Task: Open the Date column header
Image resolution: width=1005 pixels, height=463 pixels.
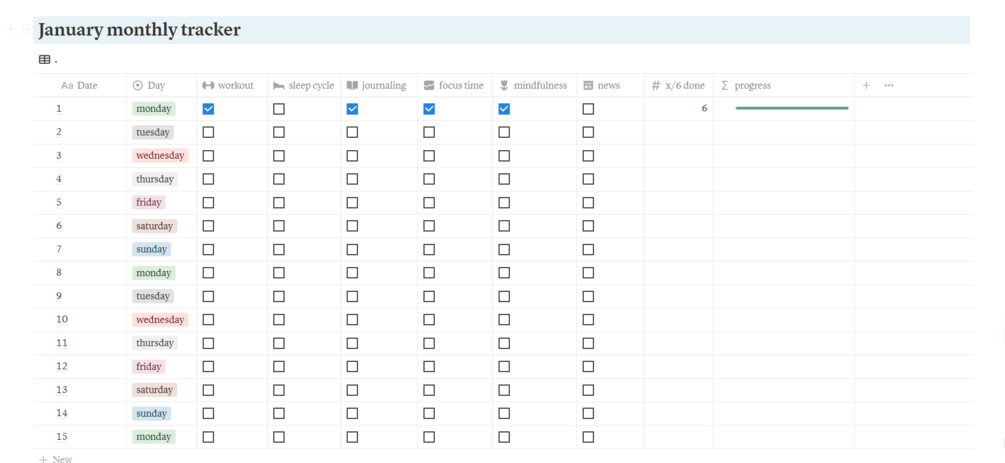Action: (x=80, y=85)
